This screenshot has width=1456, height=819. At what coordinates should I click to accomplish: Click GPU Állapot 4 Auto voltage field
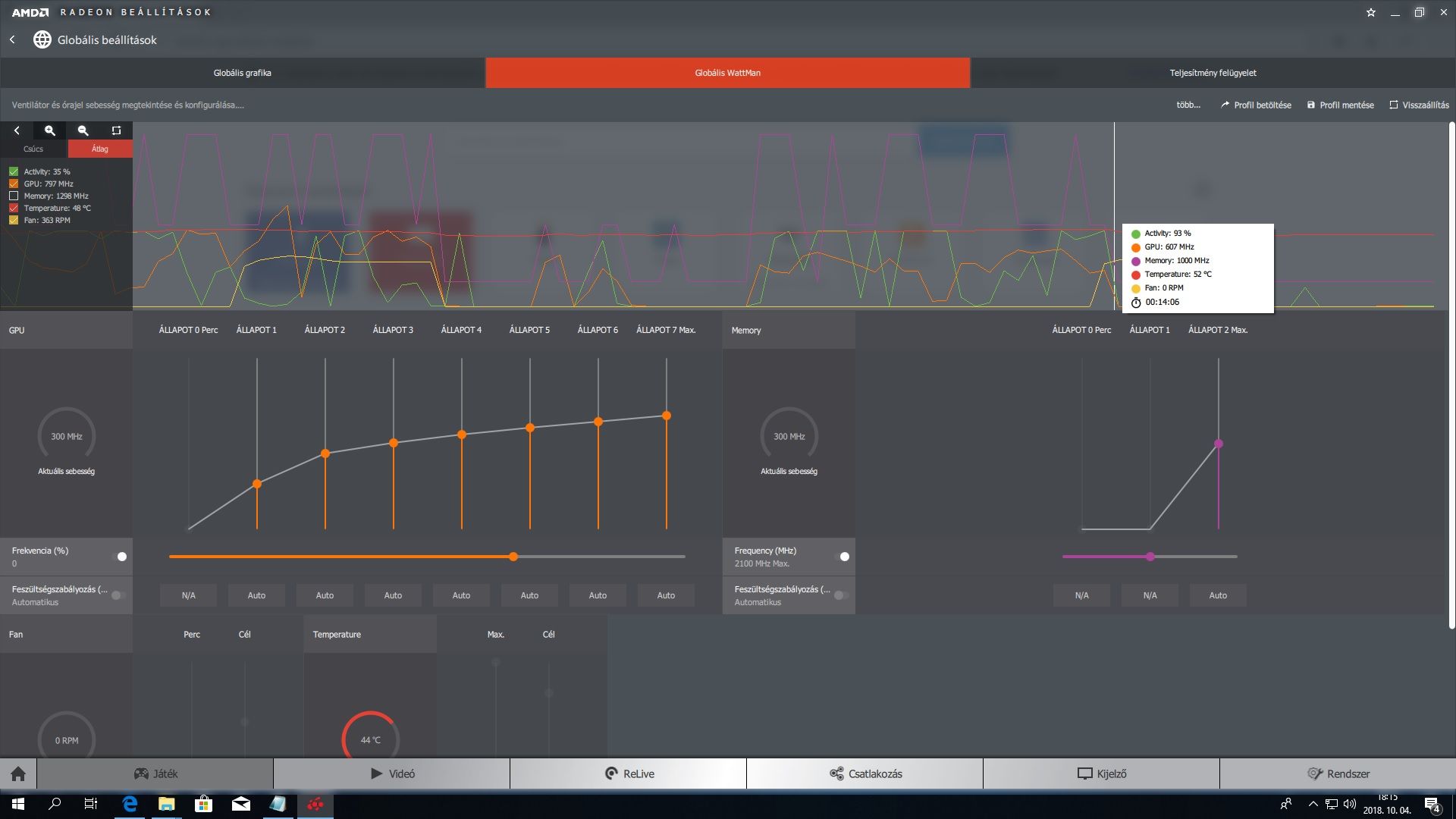(x=461, y=595)
